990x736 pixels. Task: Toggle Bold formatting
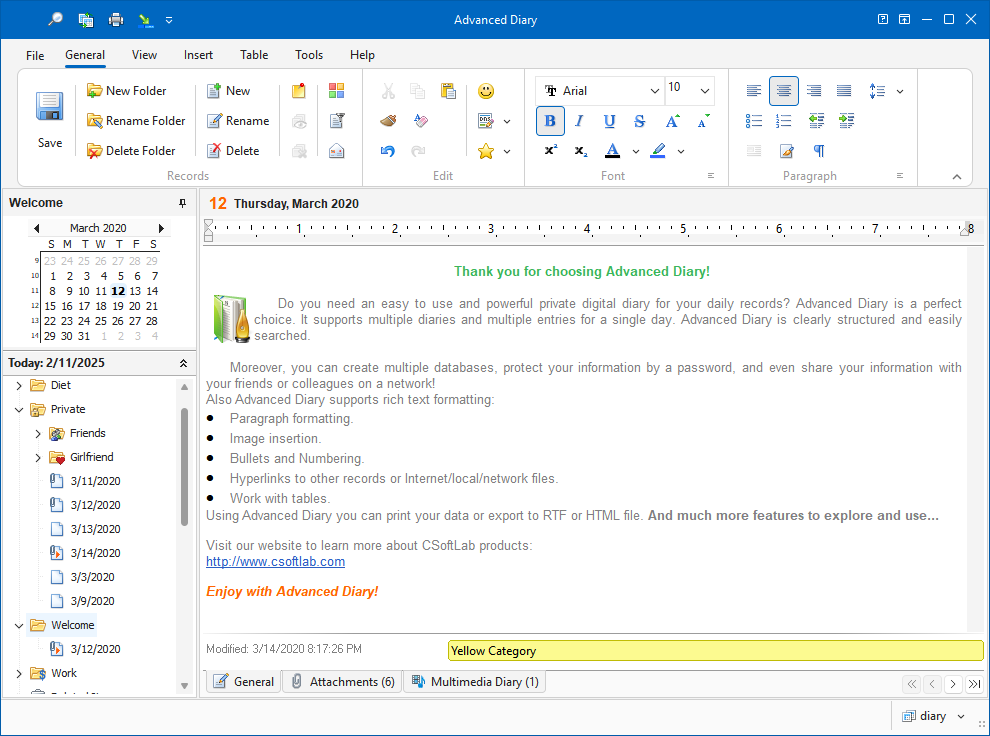[550, 121]
